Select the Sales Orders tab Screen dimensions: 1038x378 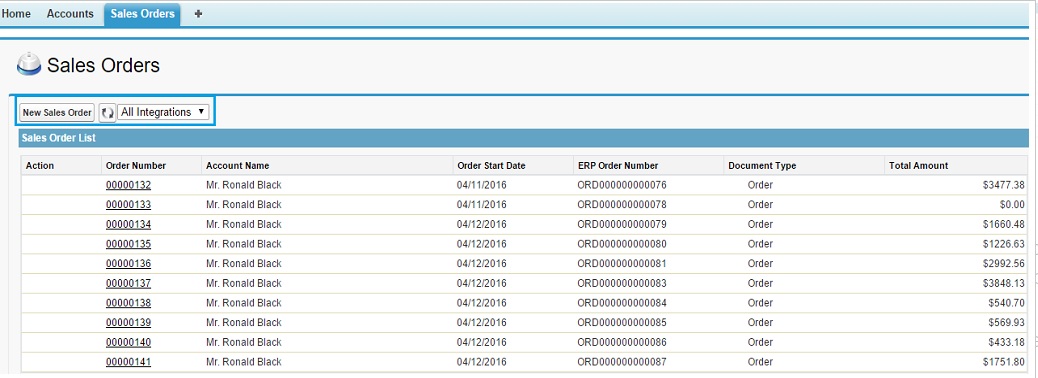click(142, 14)
